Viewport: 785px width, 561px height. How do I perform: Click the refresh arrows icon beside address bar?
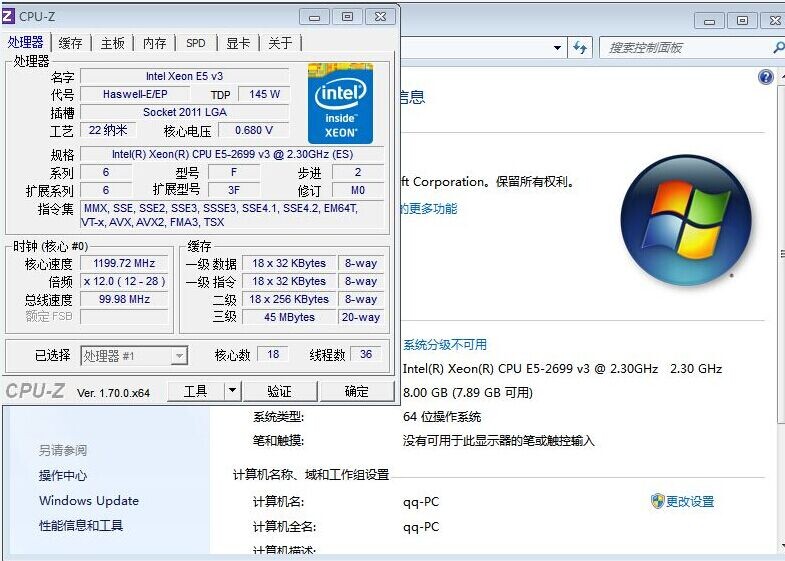580,48
